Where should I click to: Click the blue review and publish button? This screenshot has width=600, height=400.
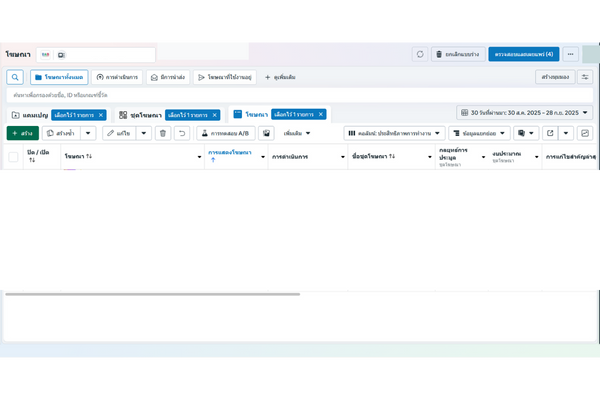(523, 54)
